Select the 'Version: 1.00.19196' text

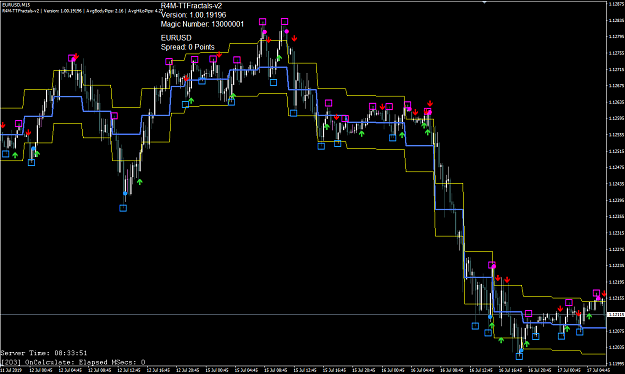pyautogui.click(x=193, y=15)
